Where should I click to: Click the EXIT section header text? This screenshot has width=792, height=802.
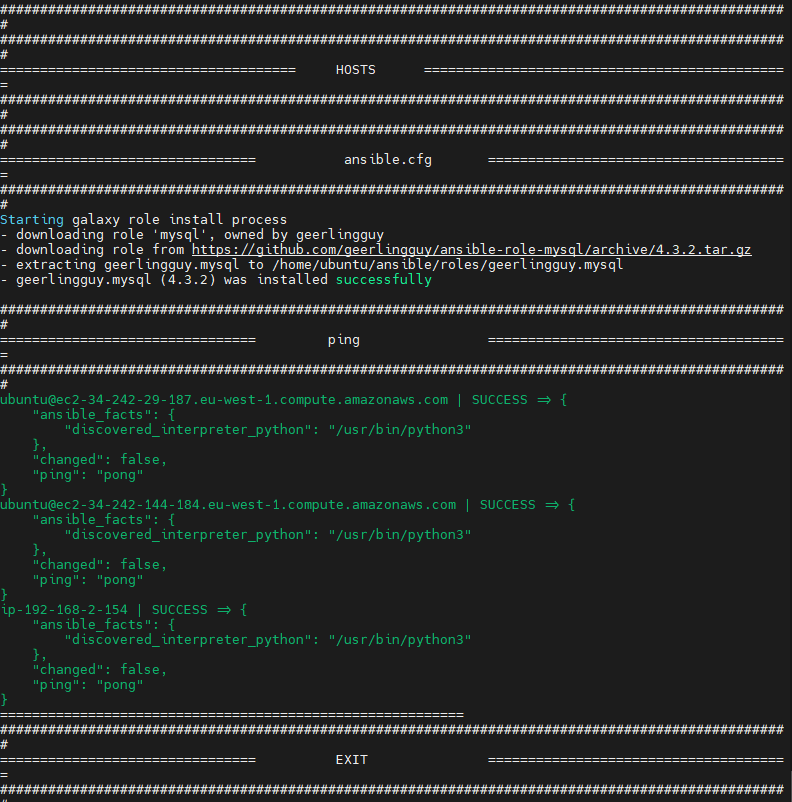coord(351,760)
